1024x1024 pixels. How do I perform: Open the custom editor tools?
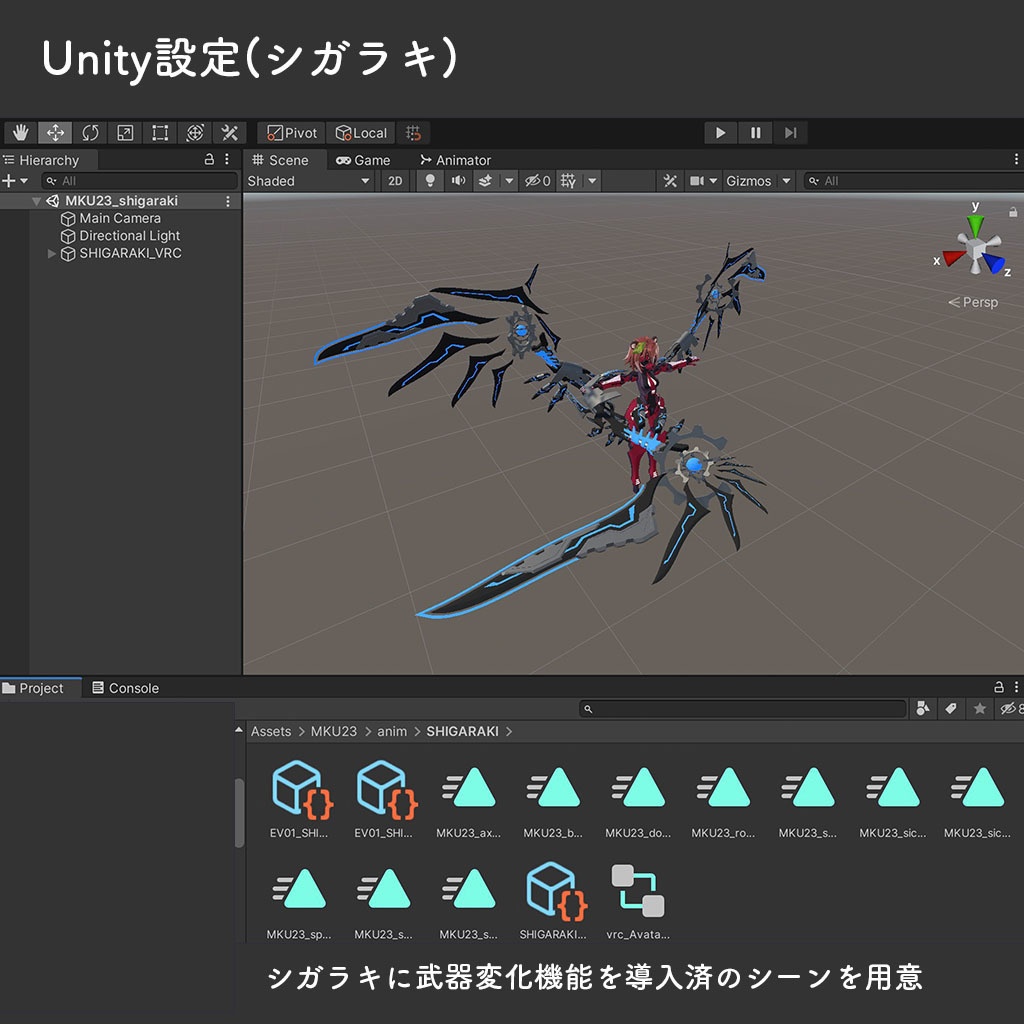click(229, 133)
